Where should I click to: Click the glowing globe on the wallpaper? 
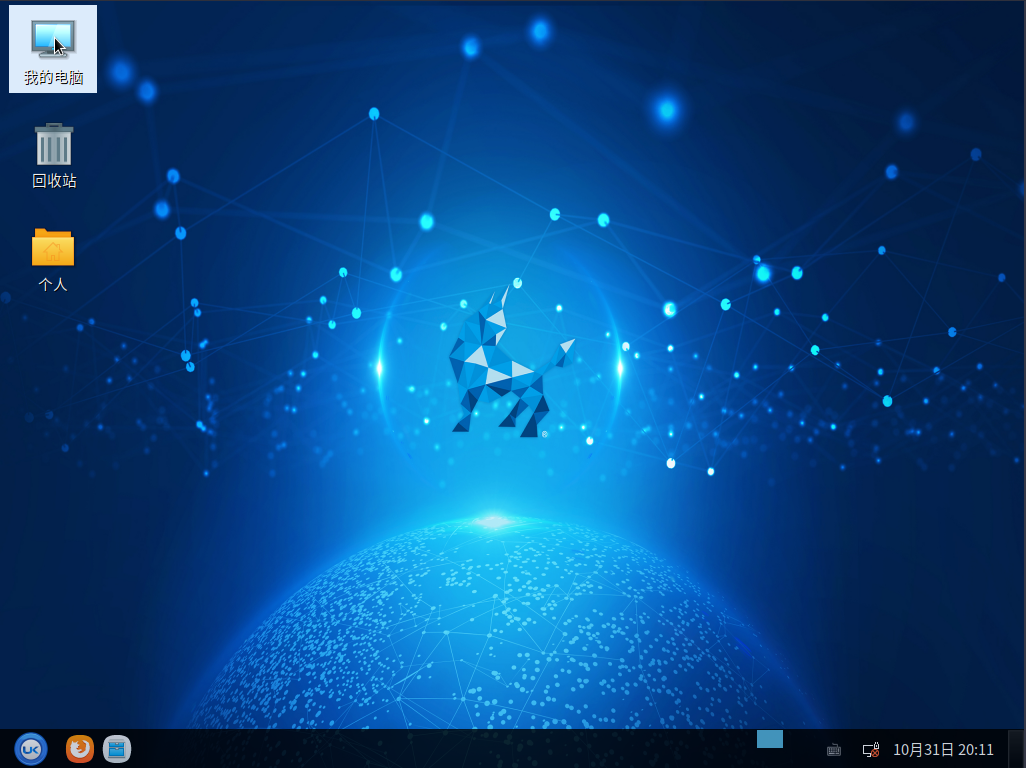tap(500, 630)
